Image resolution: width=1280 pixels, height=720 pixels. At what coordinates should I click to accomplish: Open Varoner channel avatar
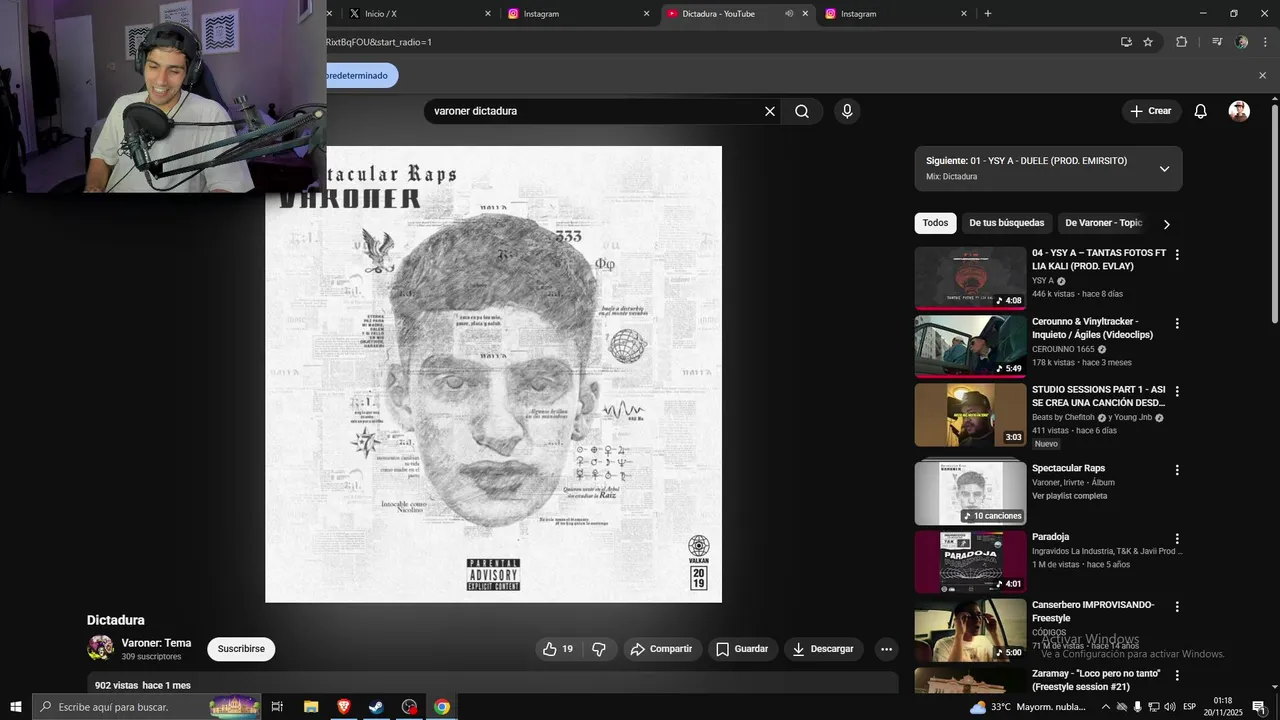click(x=100, y=648)
